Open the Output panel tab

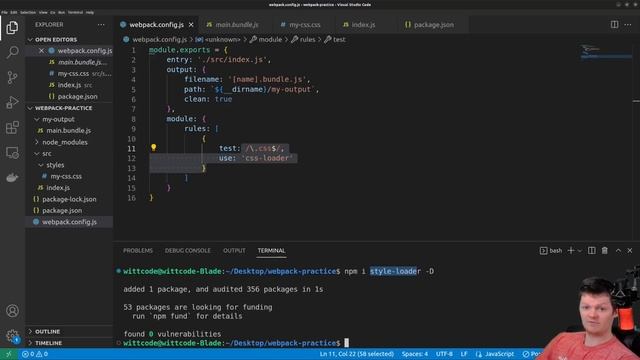click(234, 250)
